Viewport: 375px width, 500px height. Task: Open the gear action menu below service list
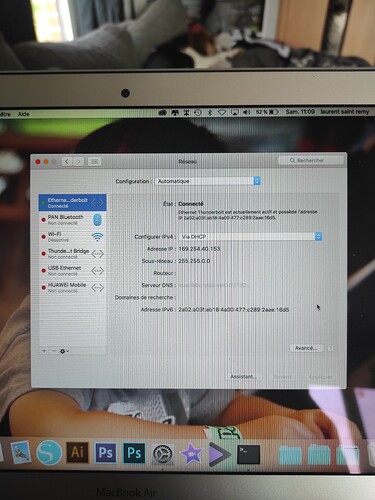(64, 351)
